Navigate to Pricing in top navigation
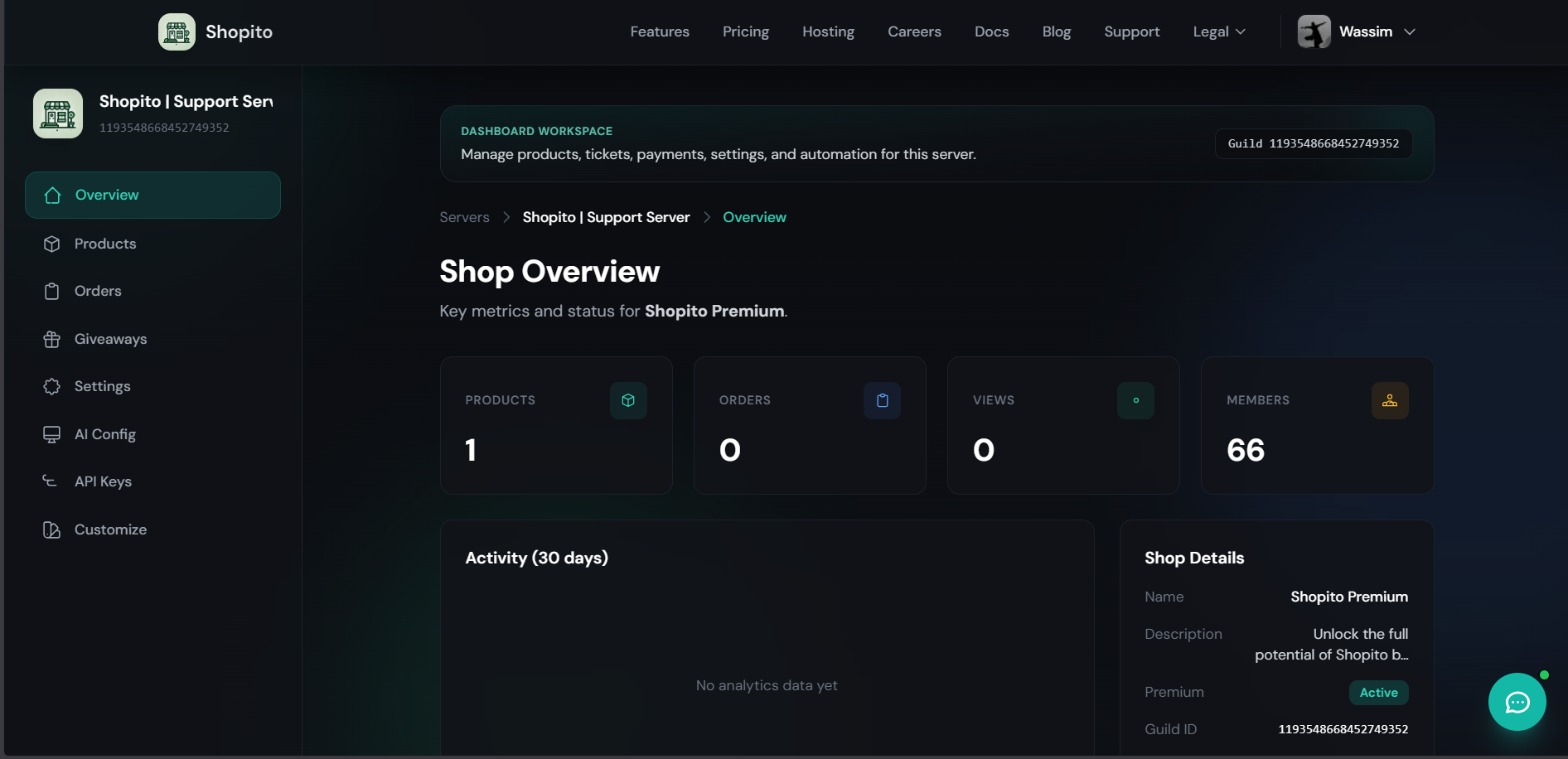Screen dimensions: 1568x759 [x=745, y=31]
